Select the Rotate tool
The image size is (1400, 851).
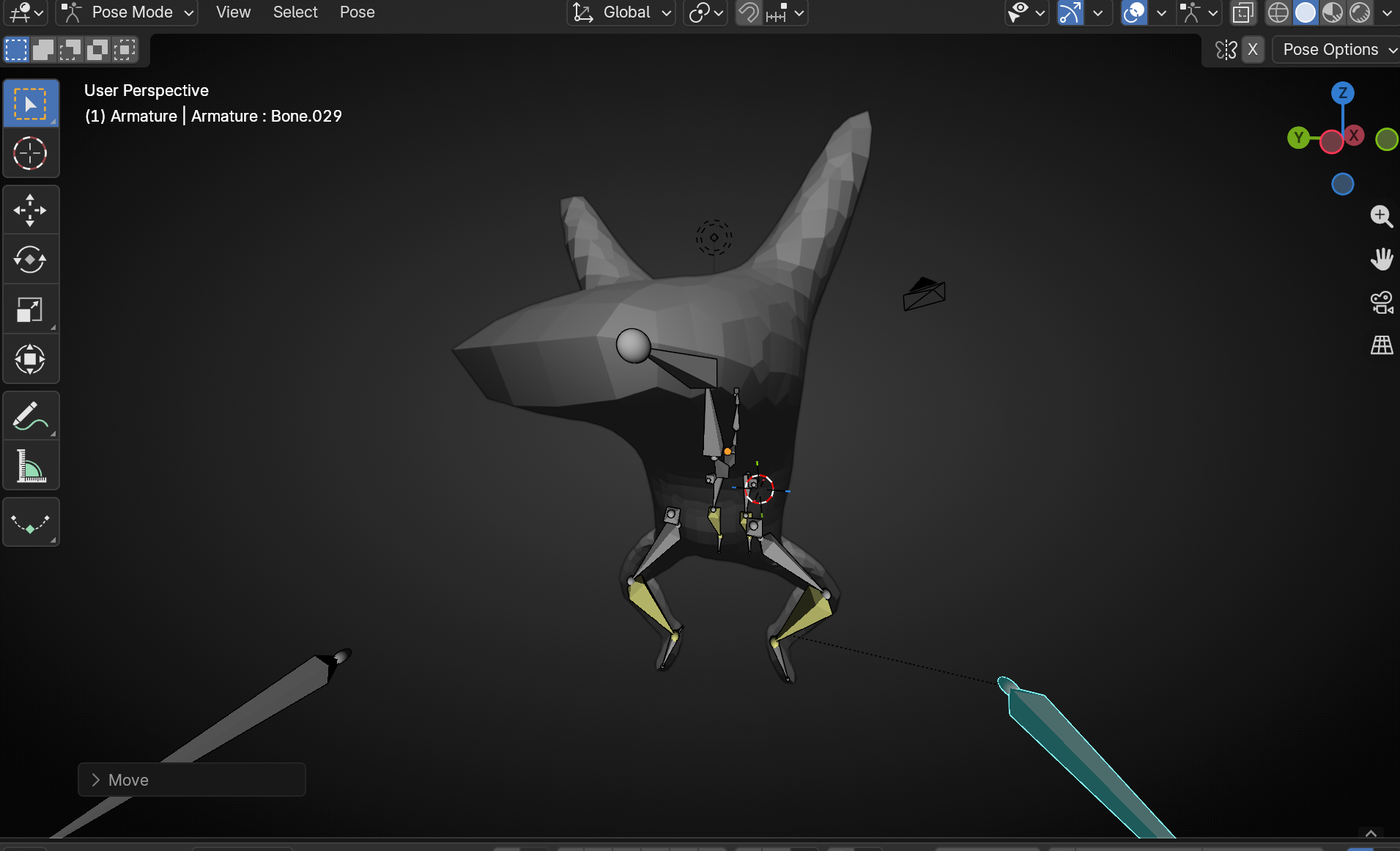point(31,259)
